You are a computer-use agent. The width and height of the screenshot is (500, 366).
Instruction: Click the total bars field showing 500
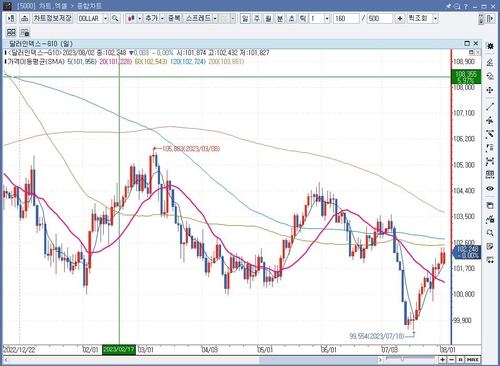[380, 19]
